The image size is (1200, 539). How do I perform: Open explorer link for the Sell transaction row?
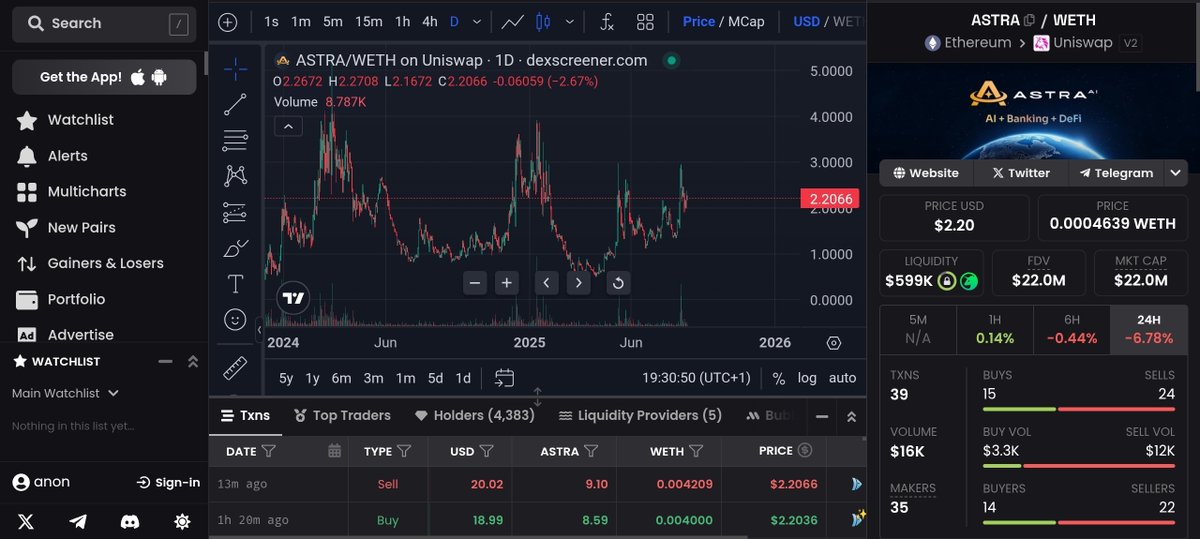[x=856, y=484]
